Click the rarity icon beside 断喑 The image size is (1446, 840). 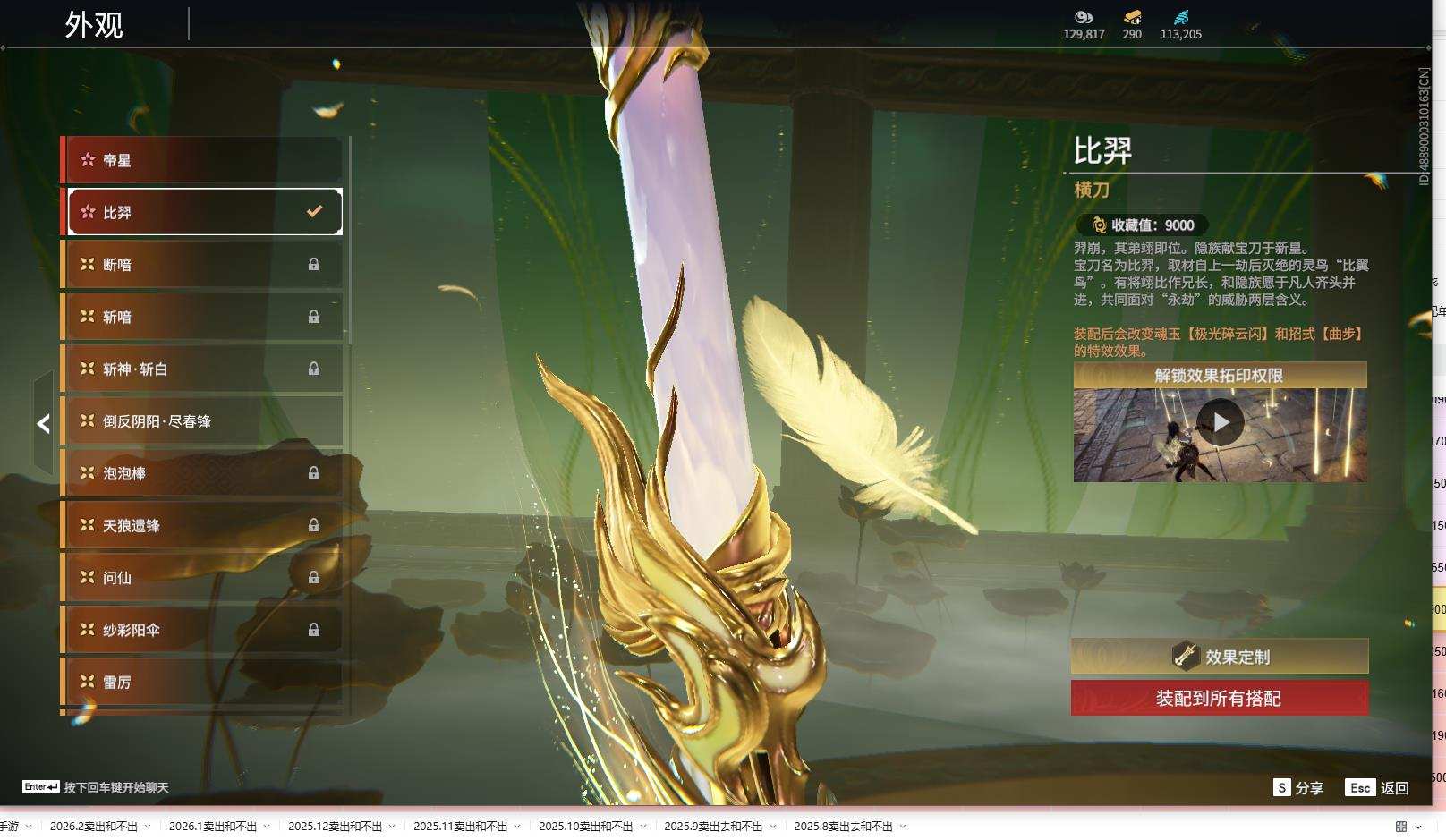[x=88, y=264]
